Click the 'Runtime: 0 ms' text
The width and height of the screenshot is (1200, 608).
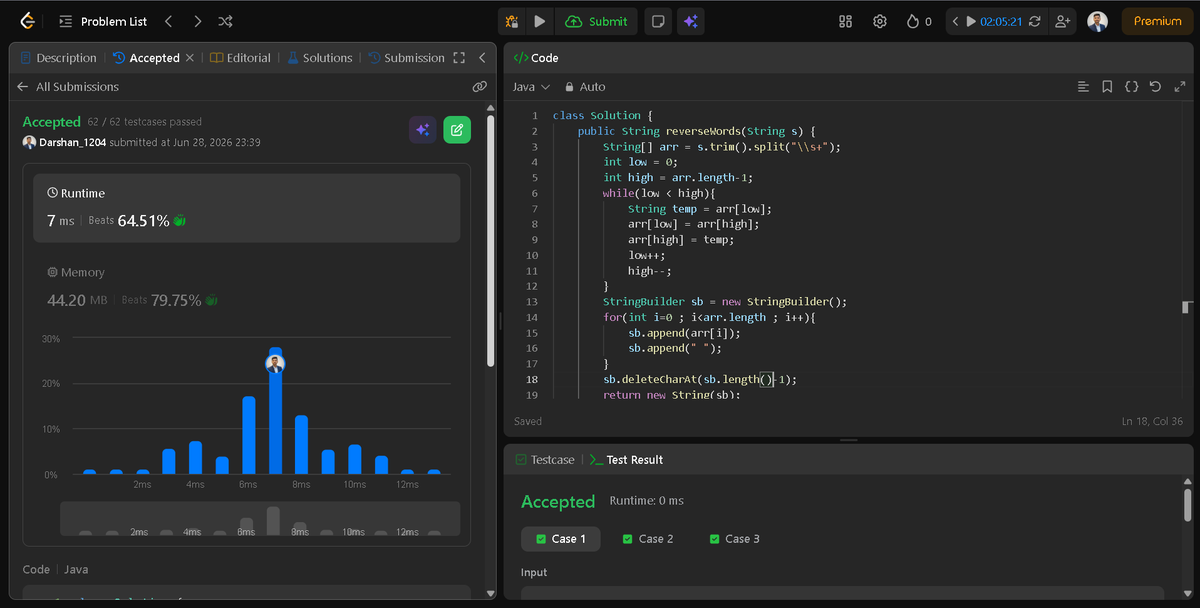click(x=647, y=500)
